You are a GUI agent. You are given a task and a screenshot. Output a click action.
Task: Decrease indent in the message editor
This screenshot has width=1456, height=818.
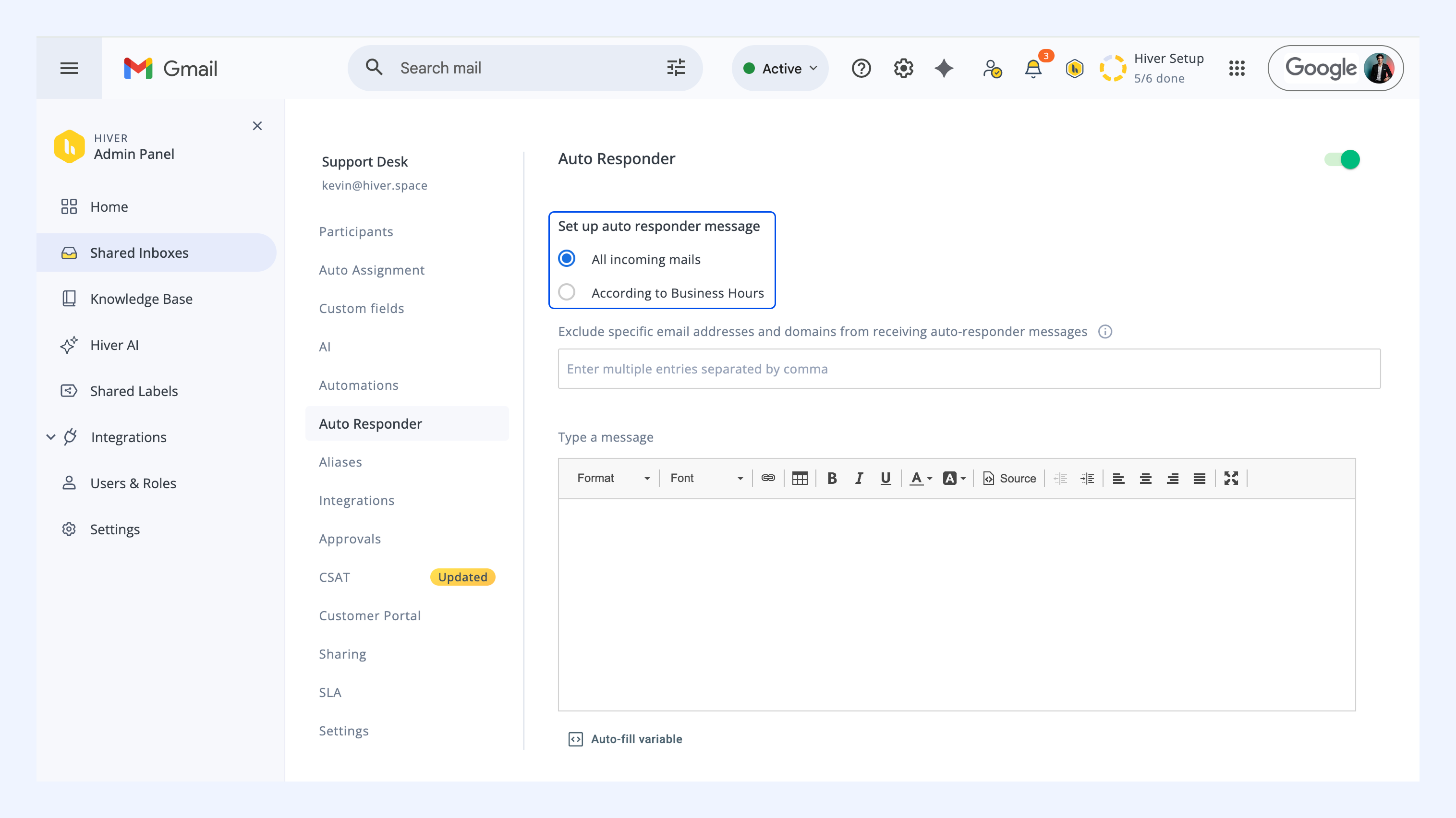1060,478
